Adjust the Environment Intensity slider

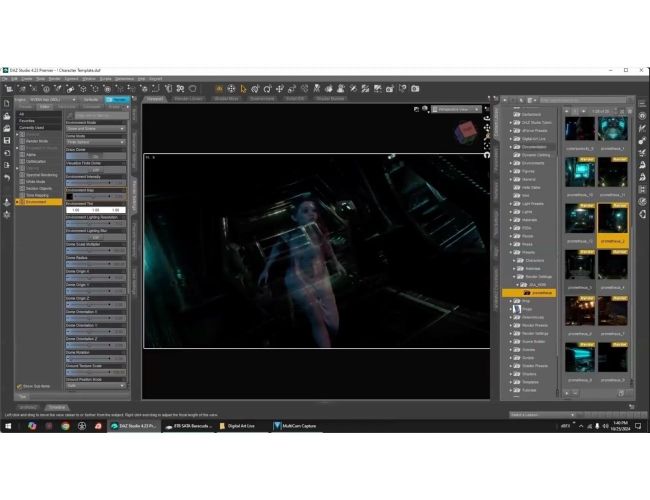click(x=96, y=183)
